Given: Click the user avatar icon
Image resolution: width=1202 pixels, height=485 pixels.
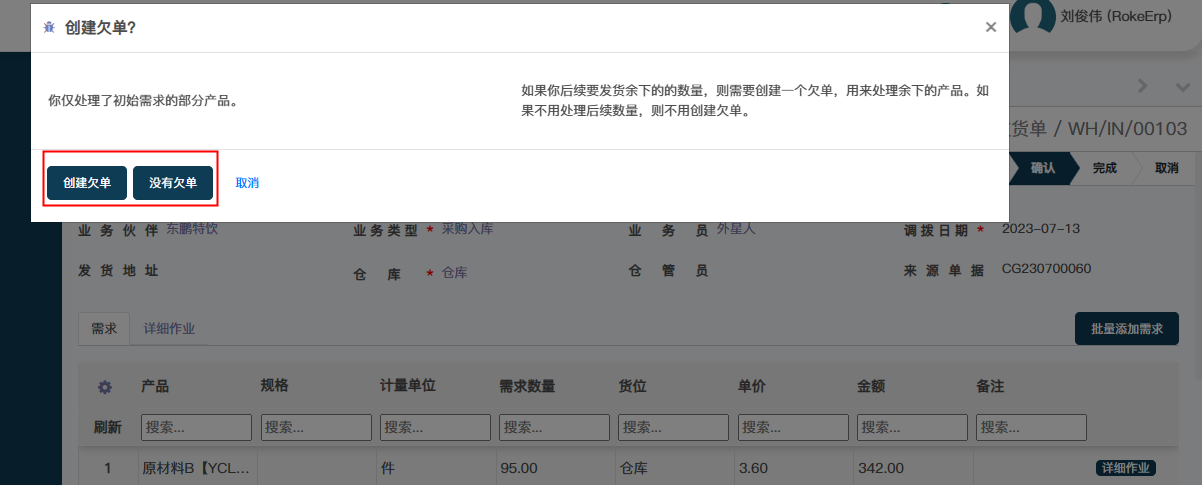Looking at the screenshot, I should click(x=1033, y=17).
